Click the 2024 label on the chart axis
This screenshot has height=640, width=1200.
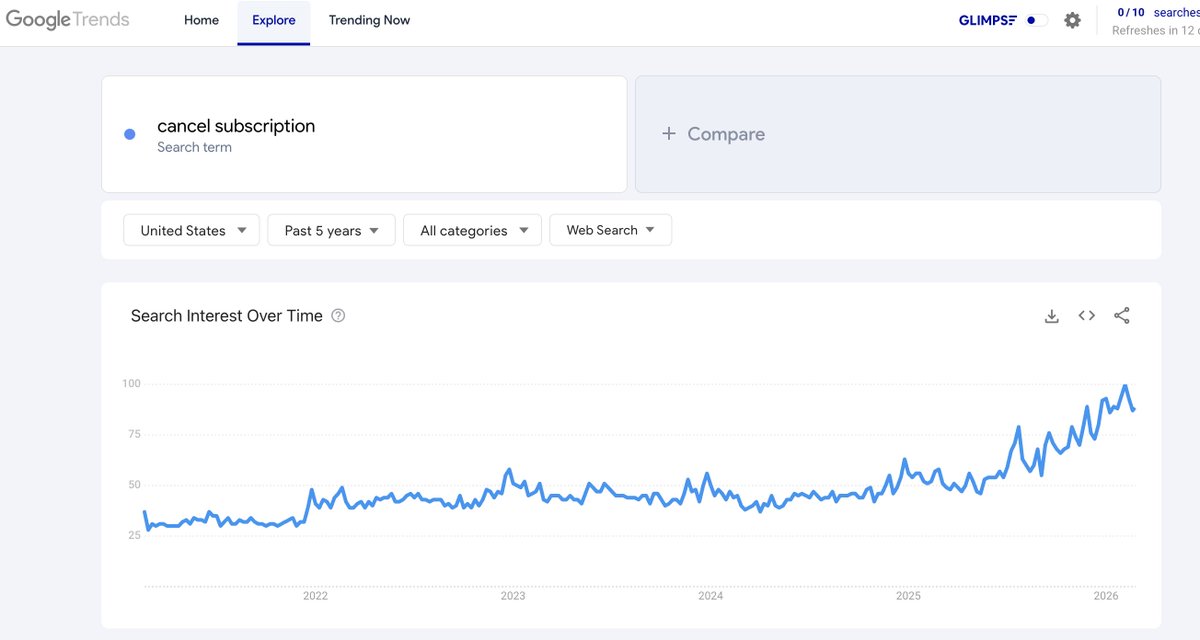tap(711, 596)
